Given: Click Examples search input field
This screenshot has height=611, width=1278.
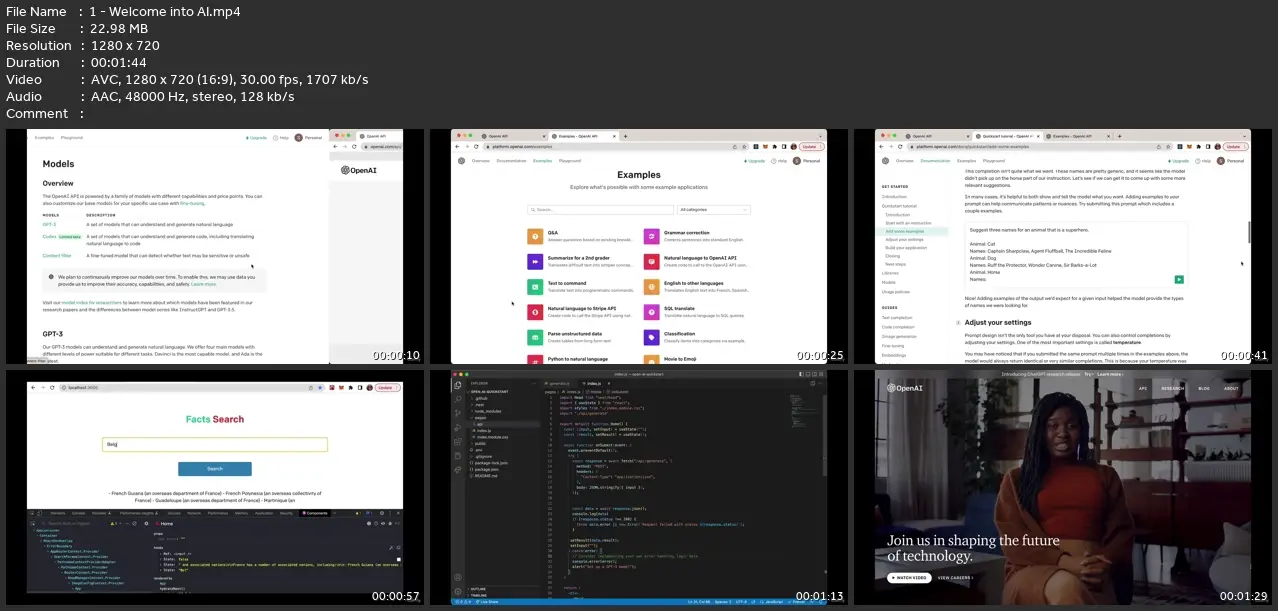Looking at the screenshot, I should (x=600, y=210).
